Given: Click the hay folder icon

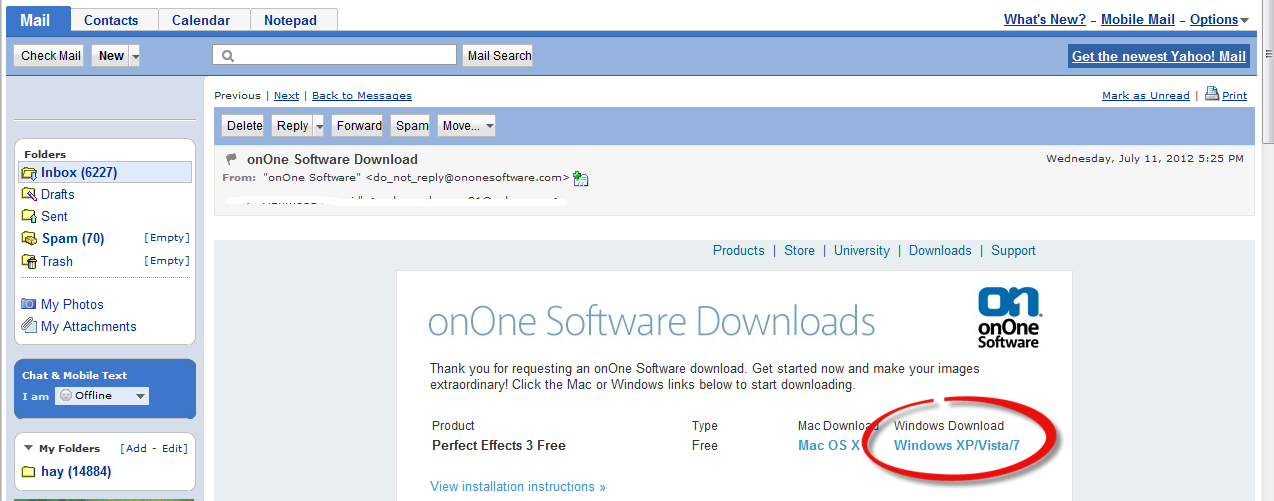Looking at the screenshot, I should pyautogui.click(x=29, y=472).
